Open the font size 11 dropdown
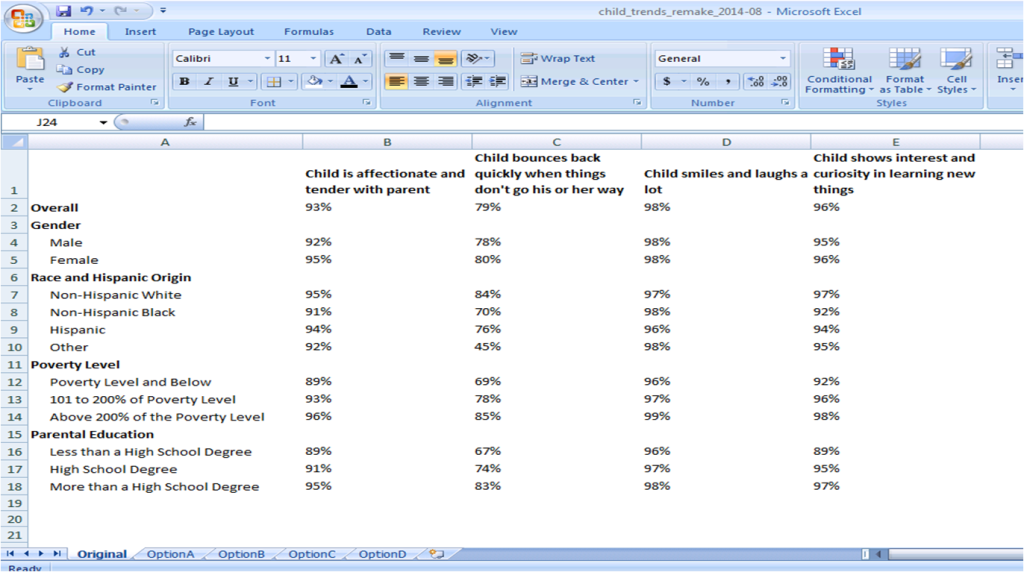The image size is (1024, 572). tap(313, 59)
